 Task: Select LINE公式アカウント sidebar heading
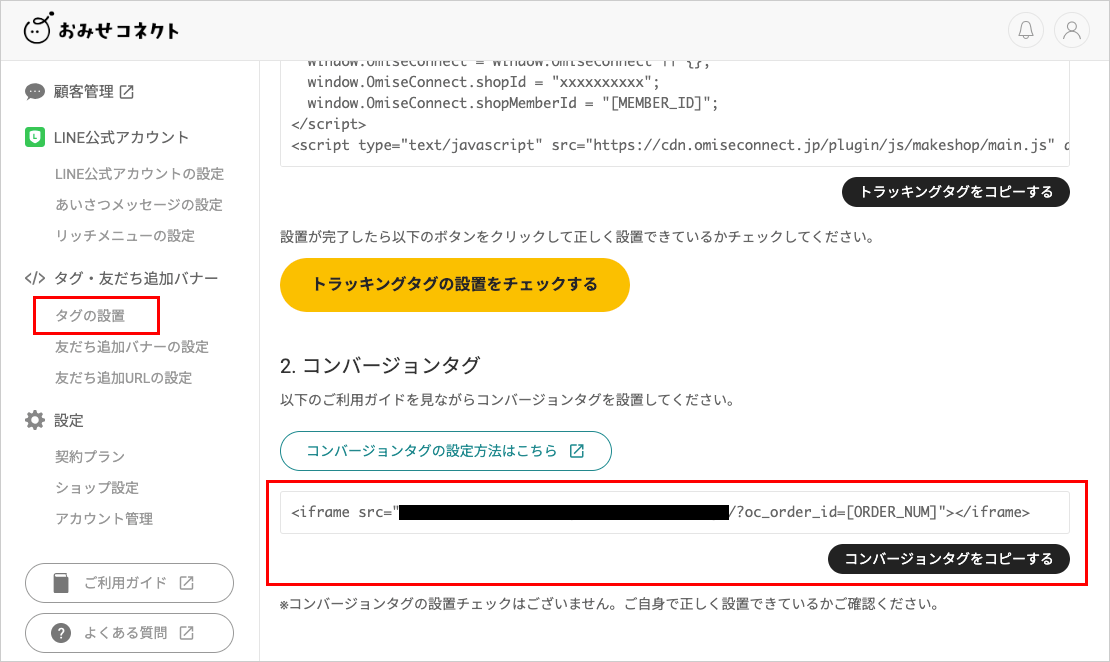coord(121,137)
